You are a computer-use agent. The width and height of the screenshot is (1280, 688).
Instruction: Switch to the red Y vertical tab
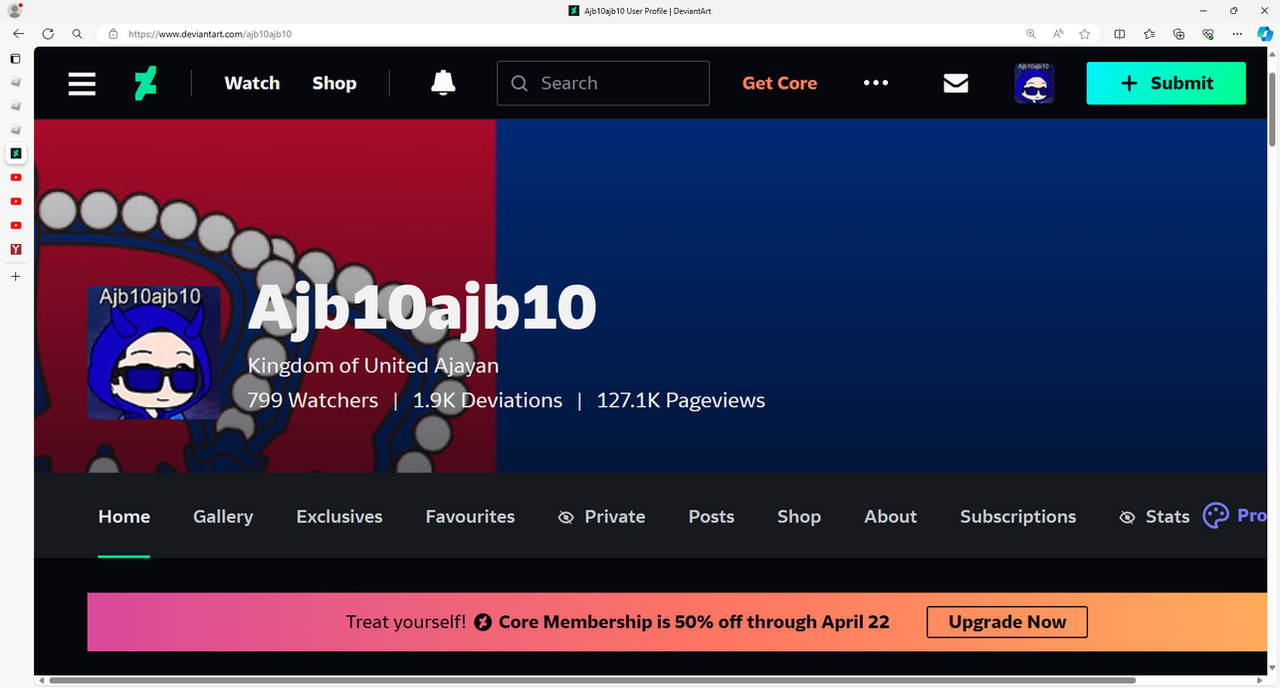[15, 249]
